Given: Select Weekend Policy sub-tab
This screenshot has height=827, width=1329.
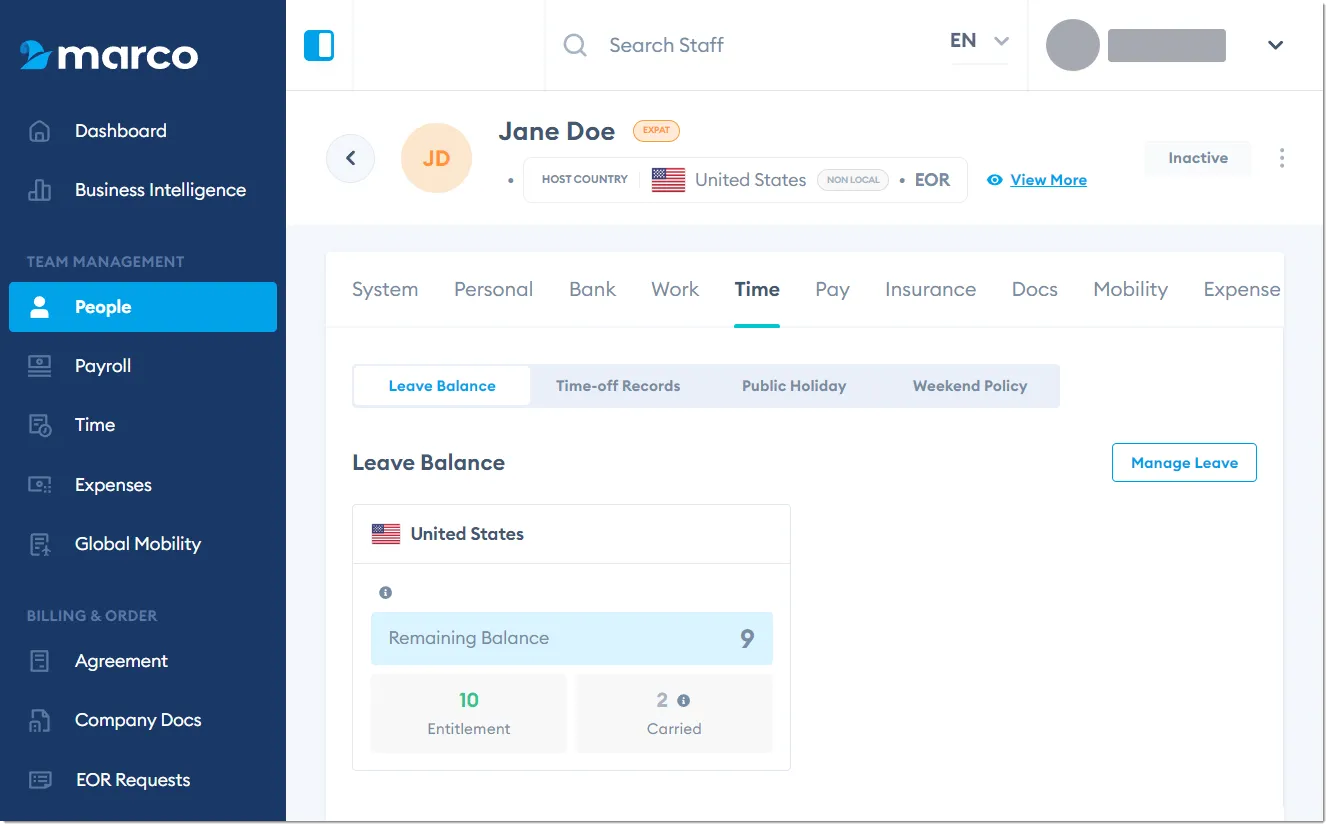Looking at the screenshot, I should 970,386.
